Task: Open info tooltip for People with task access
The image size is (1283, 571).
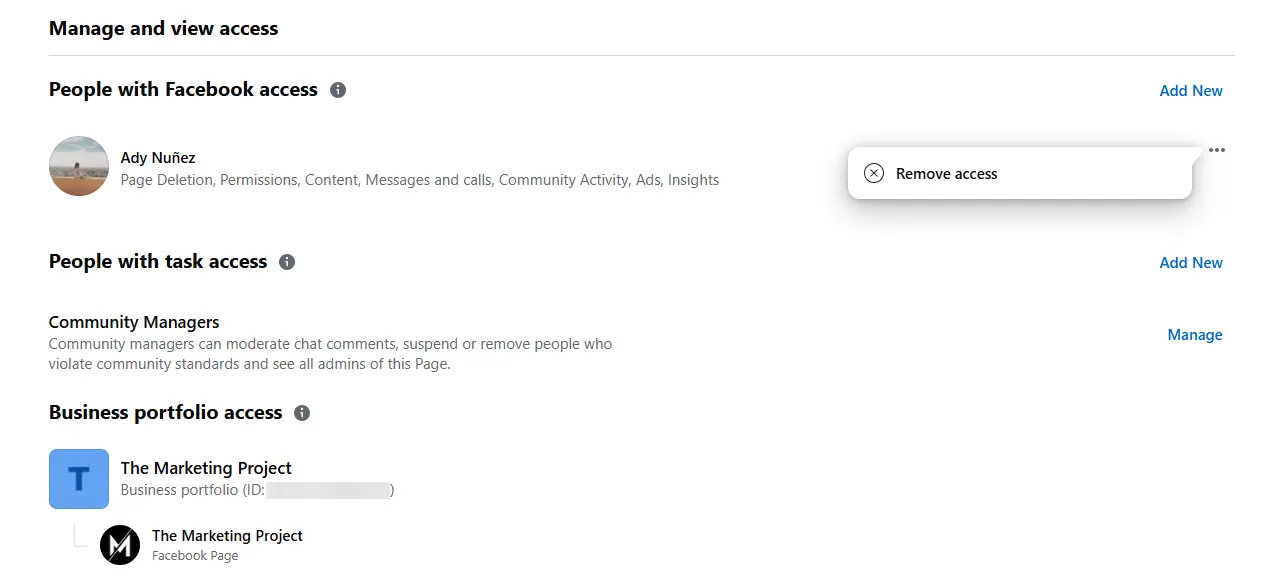Action: point(287,262)
